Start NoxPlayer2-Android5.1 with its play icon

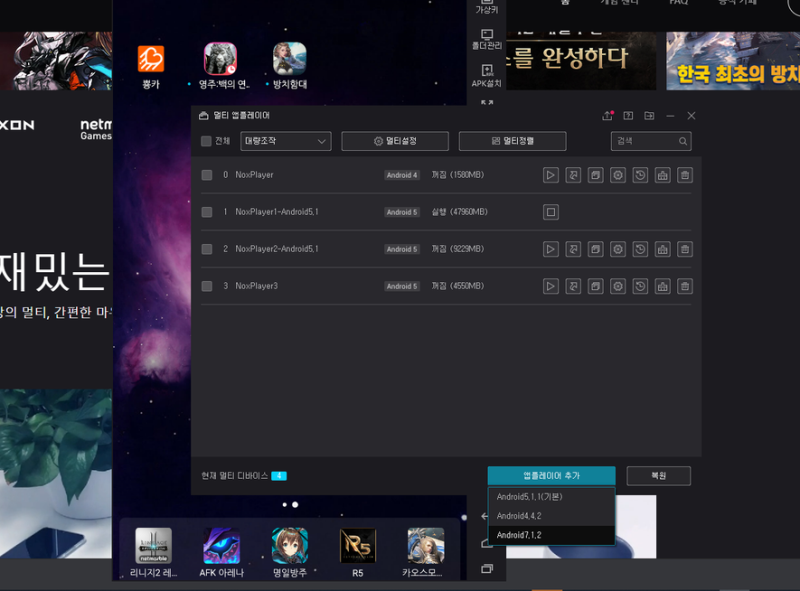click(x=551, y=249)
